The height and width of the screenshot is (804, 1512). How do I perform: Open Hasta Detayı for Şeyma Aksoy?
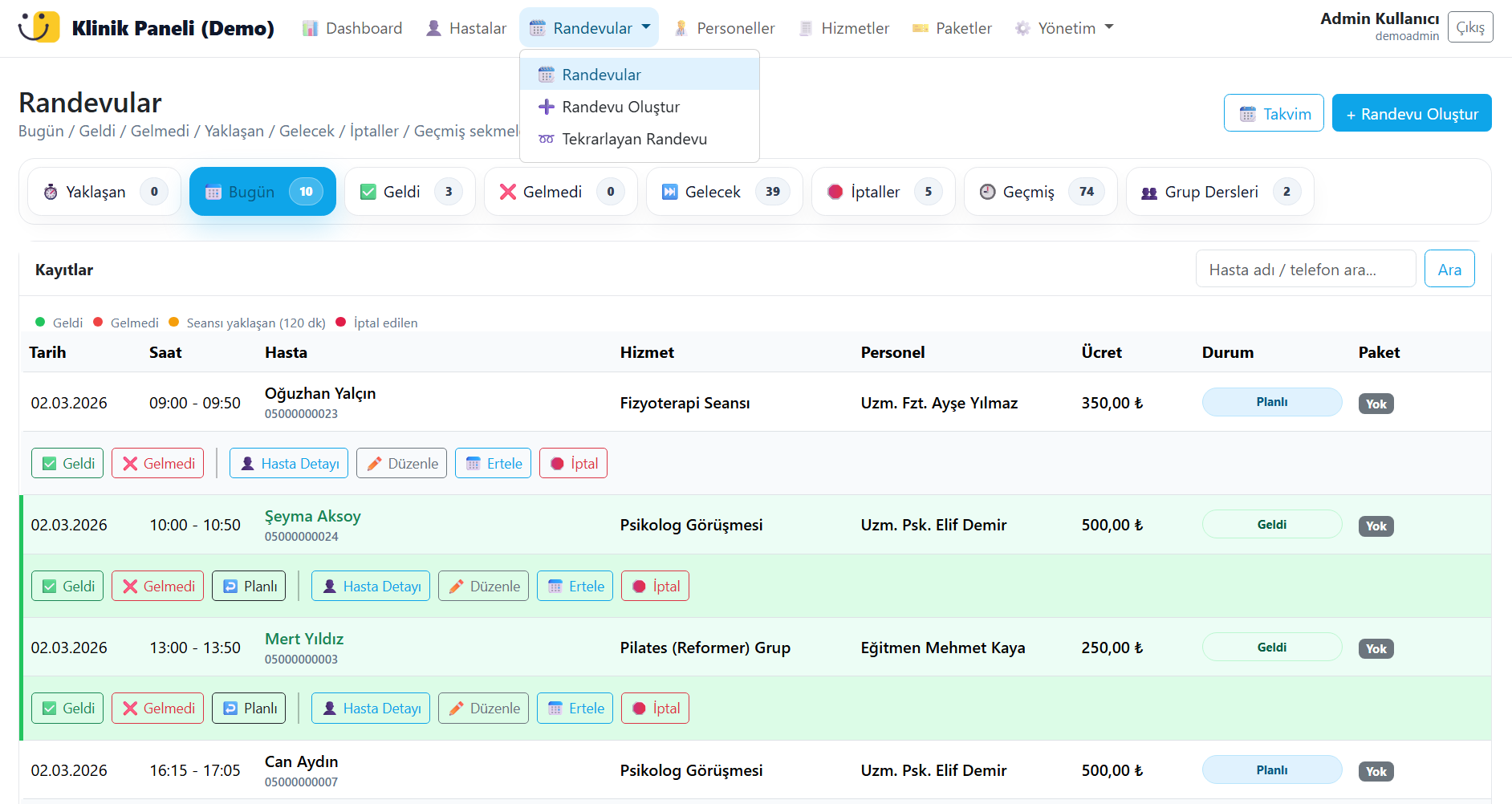[x=371, y=586]
